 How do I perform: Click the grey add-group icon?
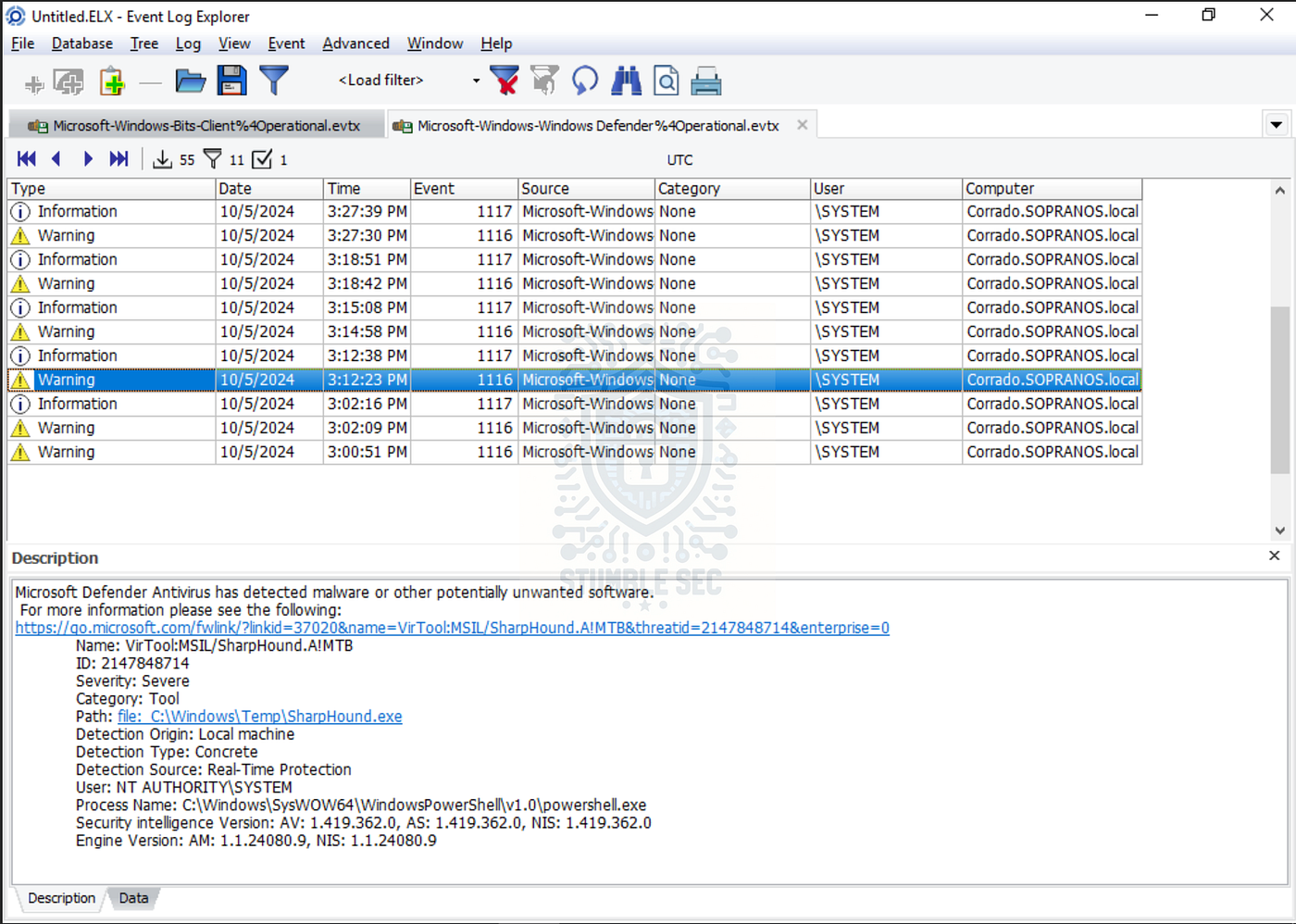click(69, 81)
